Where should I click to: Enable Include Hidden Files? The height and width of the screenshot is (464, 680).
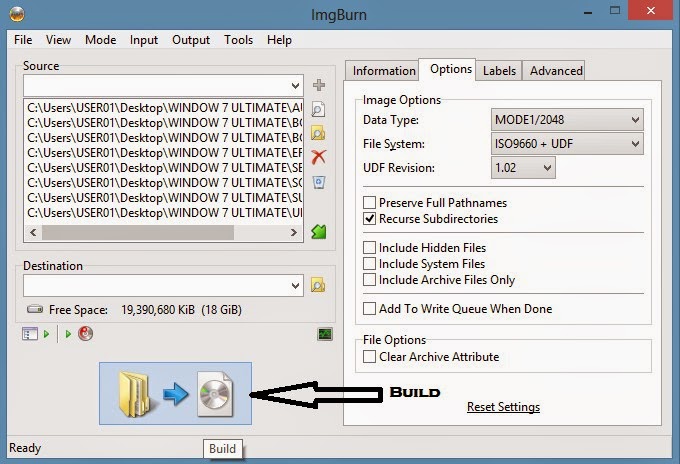point(369,248)
